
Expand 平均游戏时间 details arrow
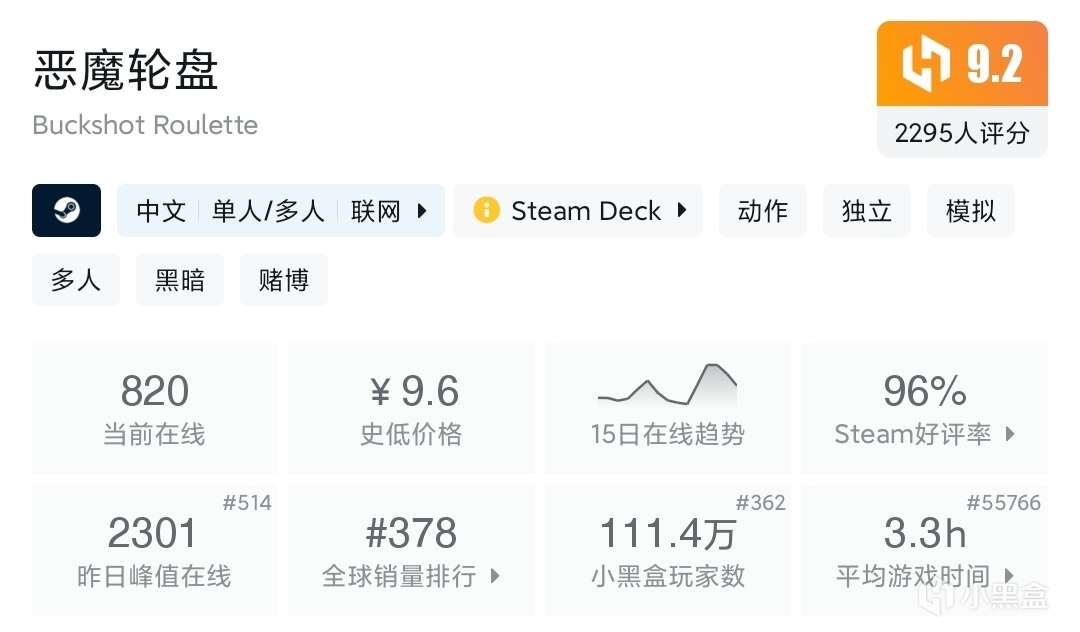pos(1009,576)
